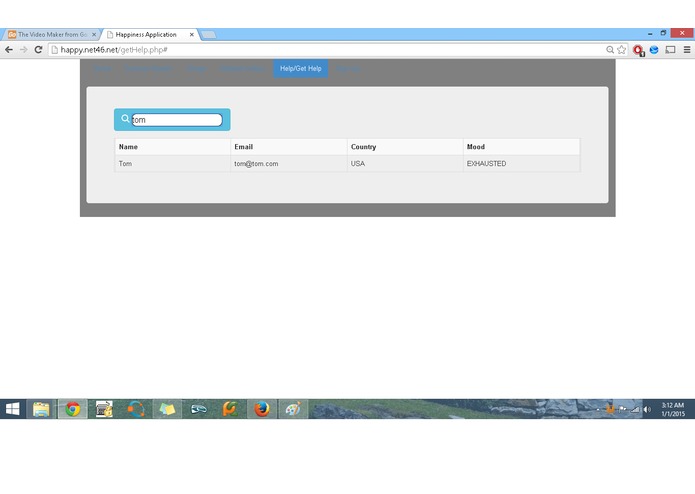Click the search box containing "tom"
This screenshot has width=695, height=494.
[x=177, y=120]
